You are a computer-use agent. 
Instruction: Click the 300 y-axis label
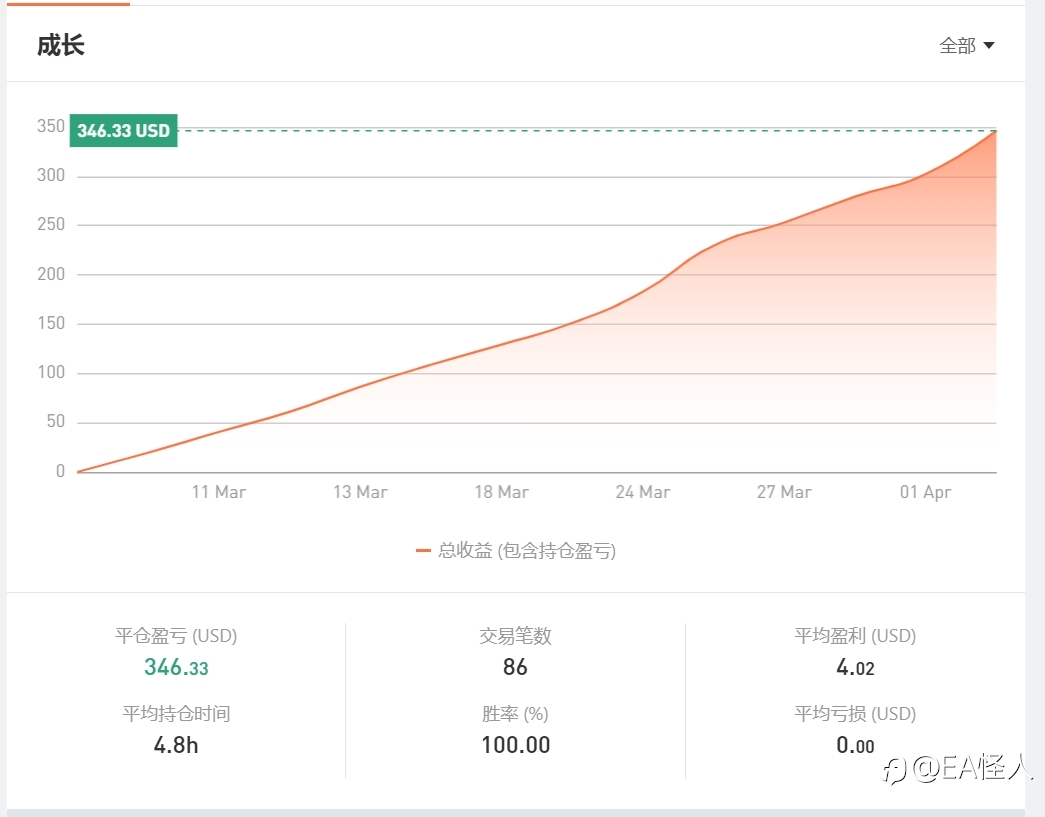click(51, 175)
